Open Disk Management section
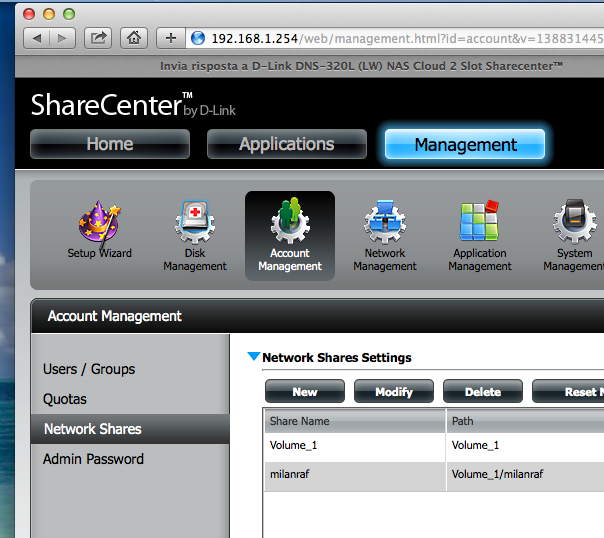Image resolution: width=604 pixels, height=538 pixels. (x=195, y=236)
